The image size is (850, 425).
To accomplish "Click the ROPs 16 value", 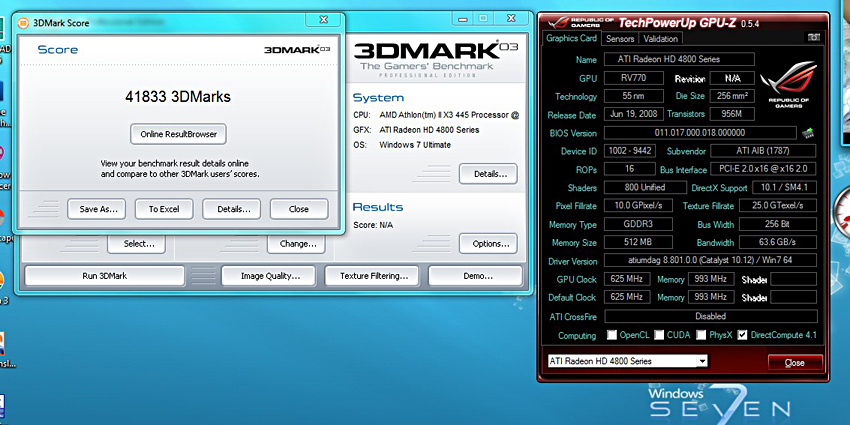I will tap(629, 169).
